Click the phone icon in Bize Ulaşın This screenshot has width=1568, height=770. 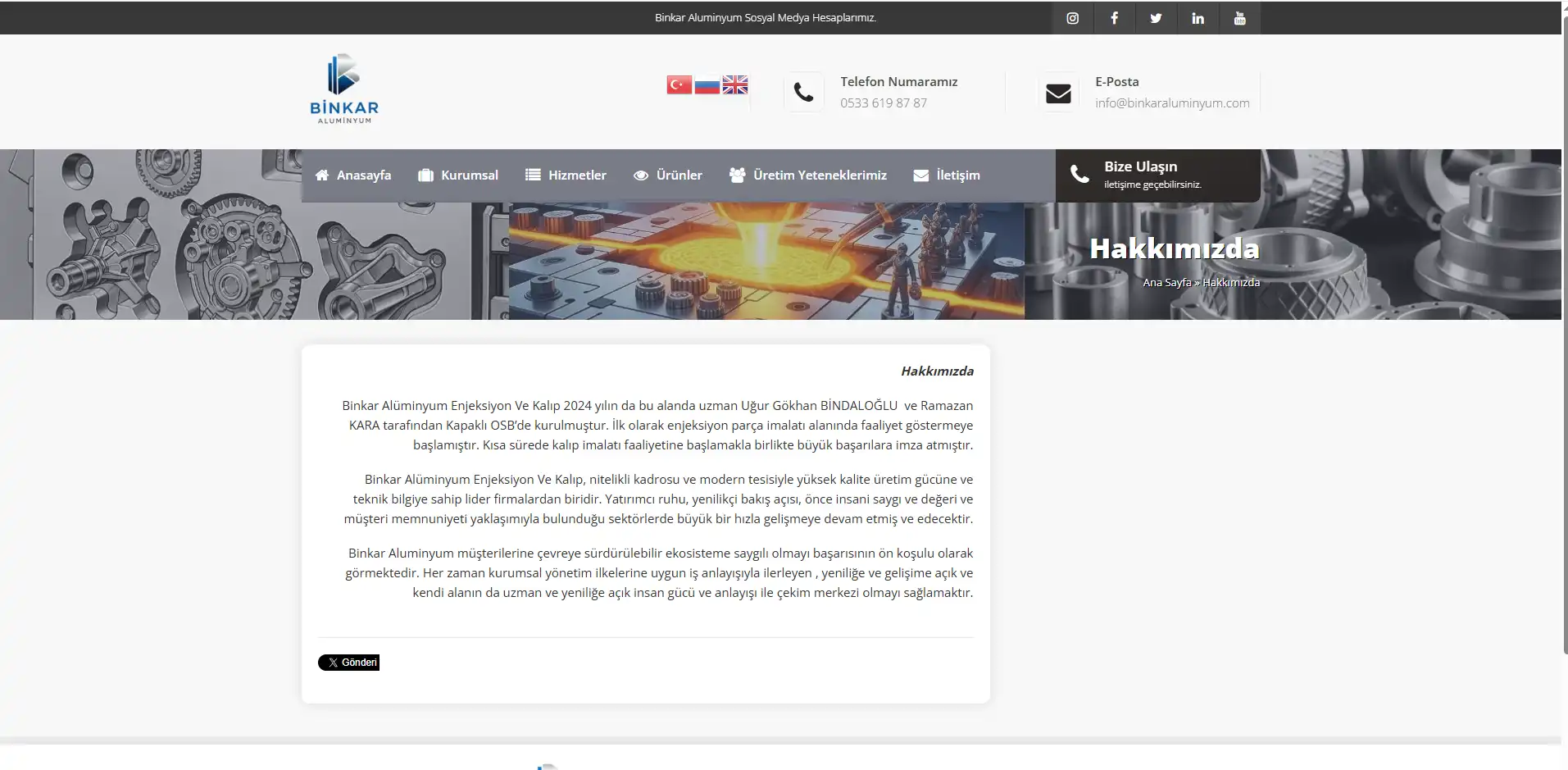click(x=1080, y=174)
